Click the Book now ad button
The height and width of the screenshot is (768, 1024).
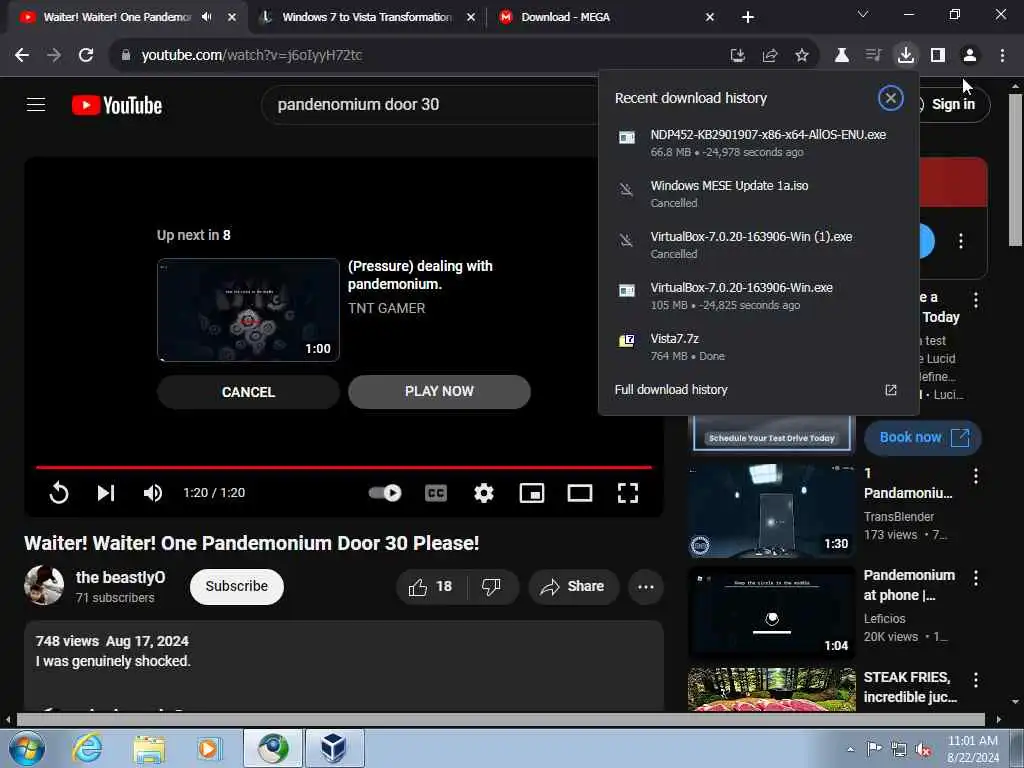(x=923, y=438)
